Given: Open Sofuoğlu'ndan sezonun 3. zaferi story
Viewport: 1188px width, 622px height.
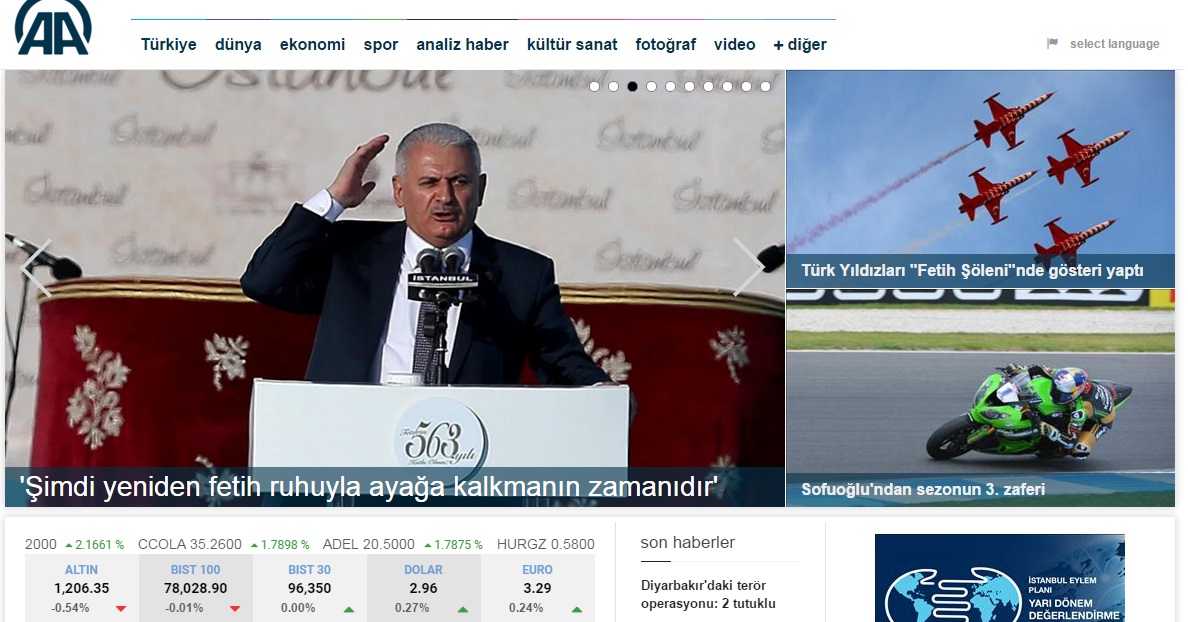Looking at the screenshot, I should coord(923,489).
